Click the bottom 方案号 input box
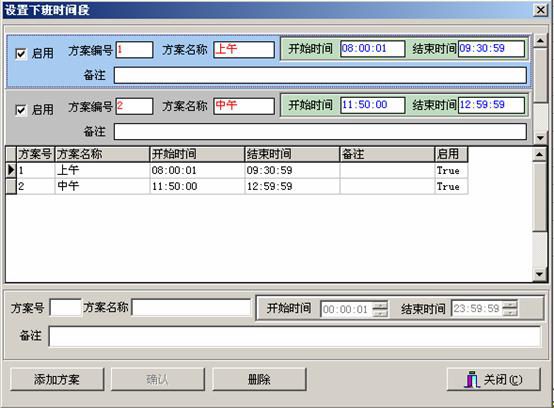554x408 pixels. (66, 307)
